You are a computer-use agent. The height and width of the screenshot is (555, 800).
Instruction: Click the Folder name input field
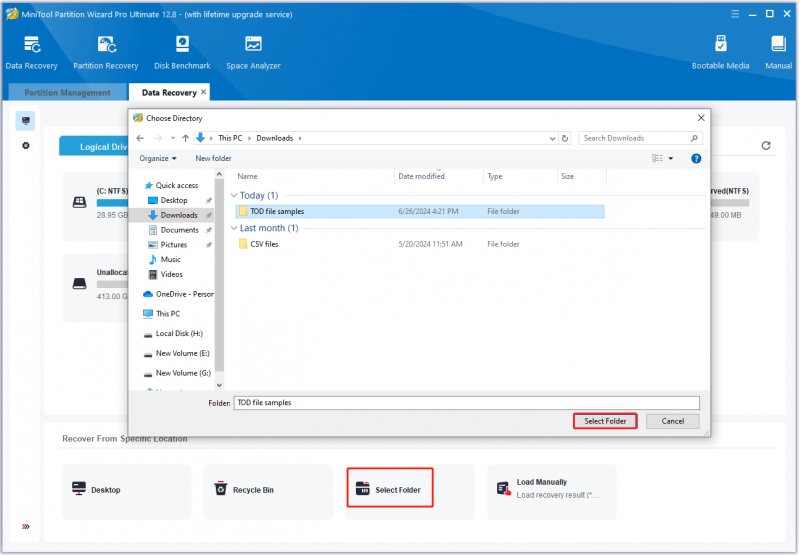tap(466, 402)
